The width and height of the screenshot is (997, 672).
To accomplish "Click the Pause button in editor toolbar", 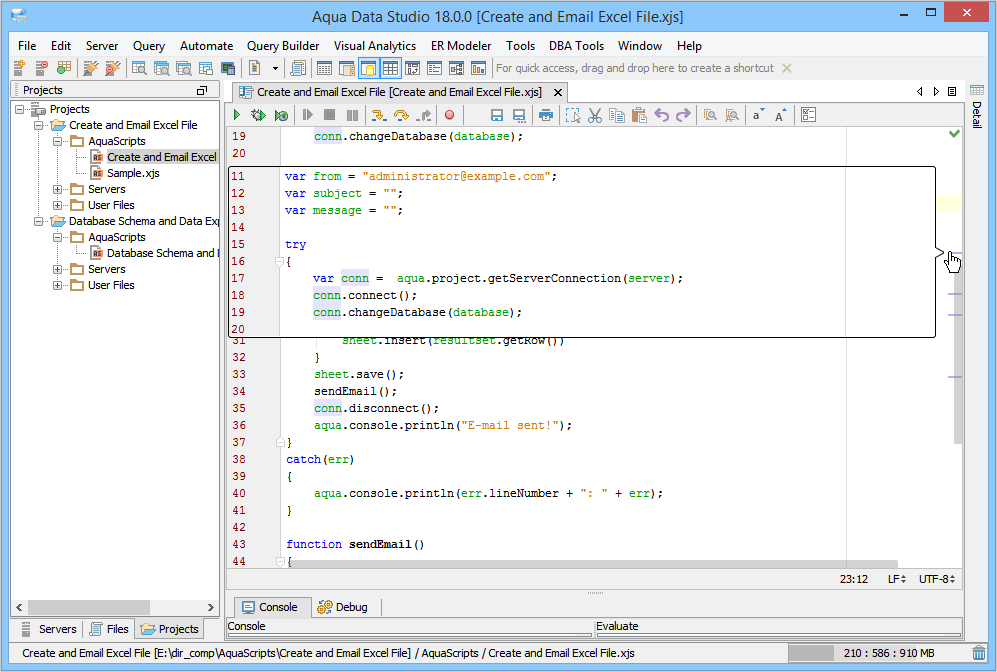I will tap(352, 115).
